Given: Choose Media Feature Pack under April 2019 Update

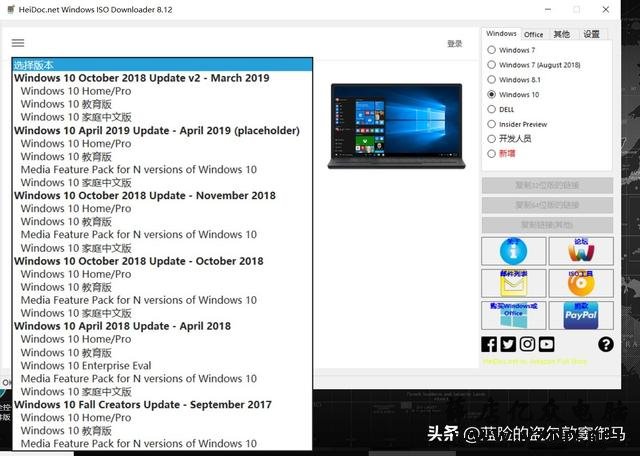Looking at the screenshot, I should click(x=162, y=169).
